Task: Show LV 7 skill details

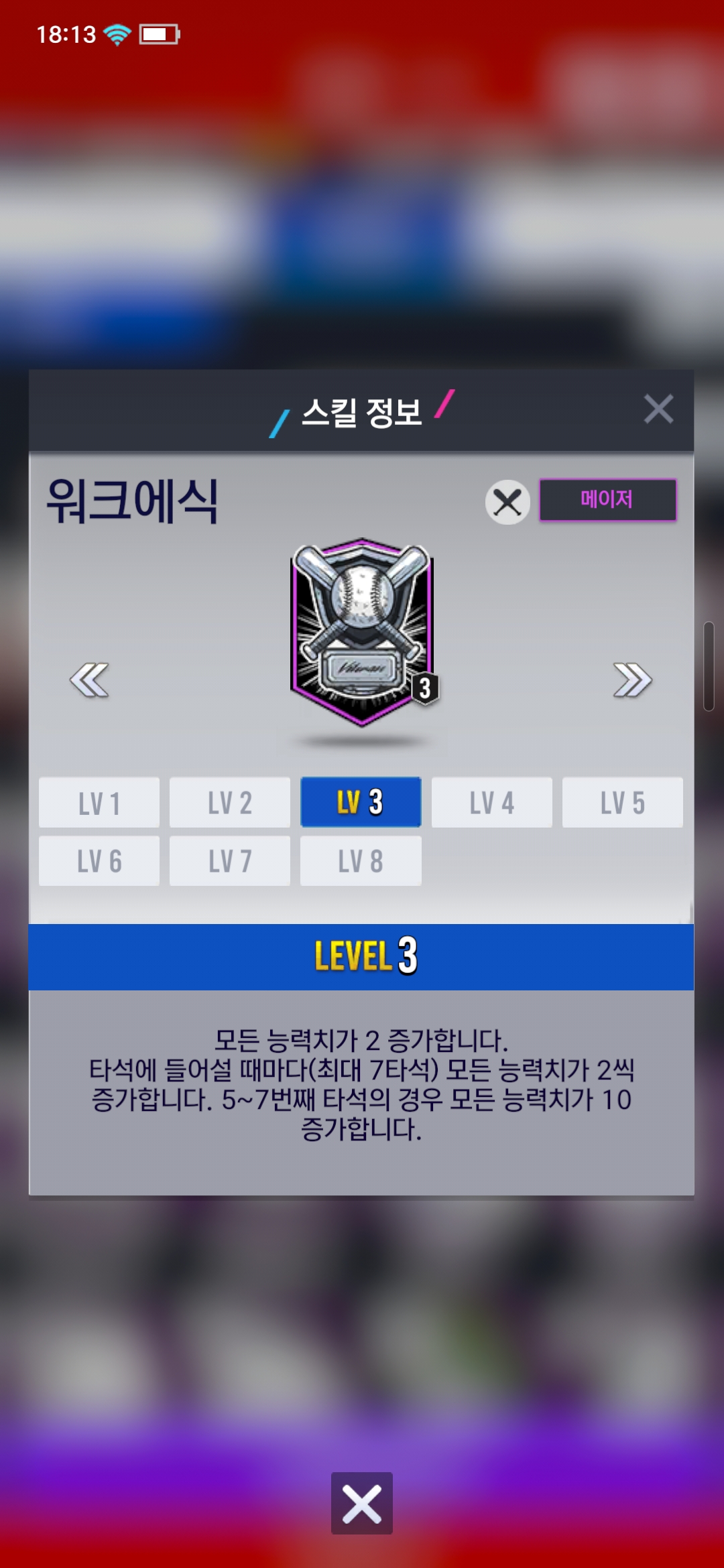Action: click(230, 860)
